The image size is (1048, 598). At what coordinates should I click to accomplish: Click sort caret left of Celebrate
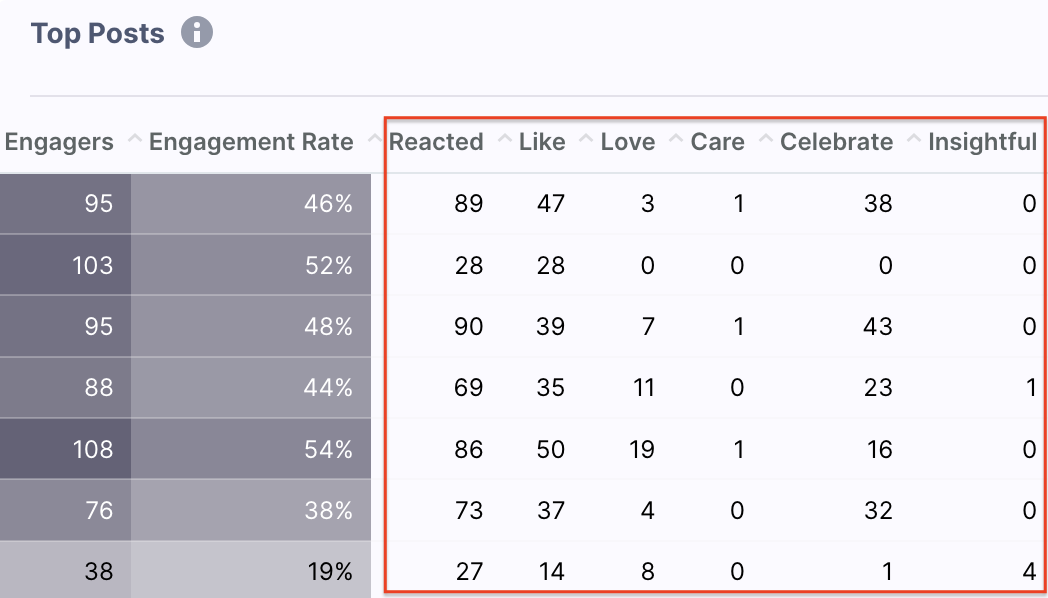[766, 138]
